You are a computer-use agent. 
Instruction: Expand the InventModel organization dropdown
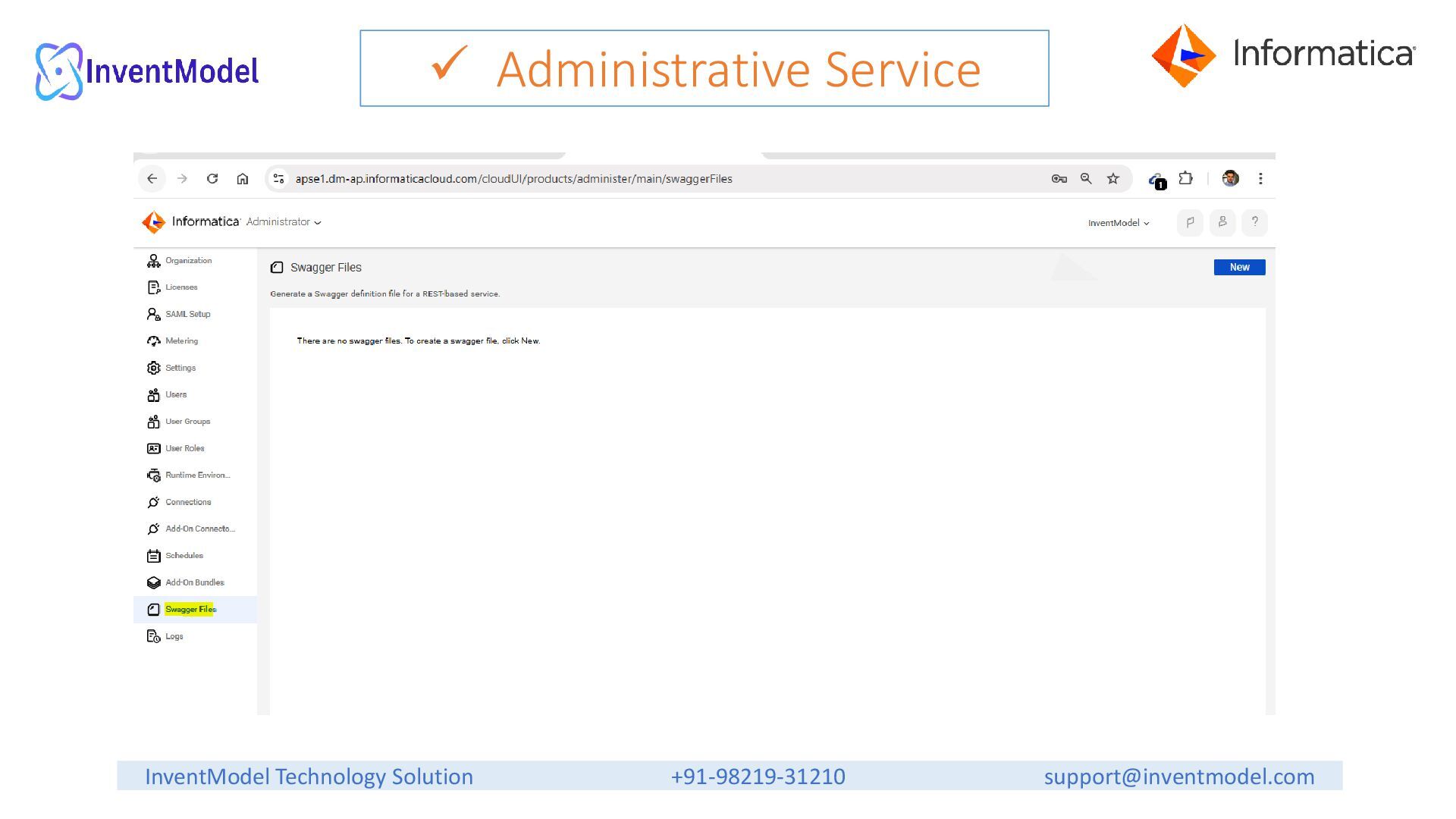(1119, 223)
